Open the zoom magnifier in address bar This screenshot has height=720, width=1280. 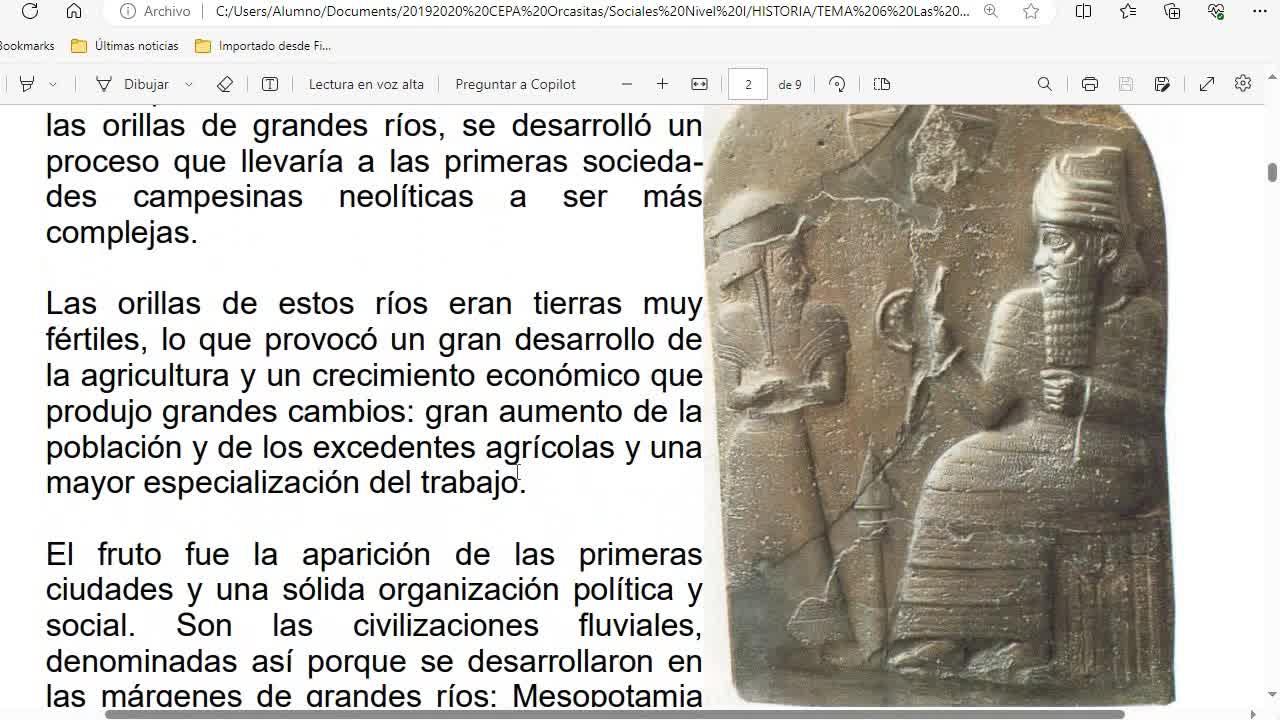[x=990, y=11]
